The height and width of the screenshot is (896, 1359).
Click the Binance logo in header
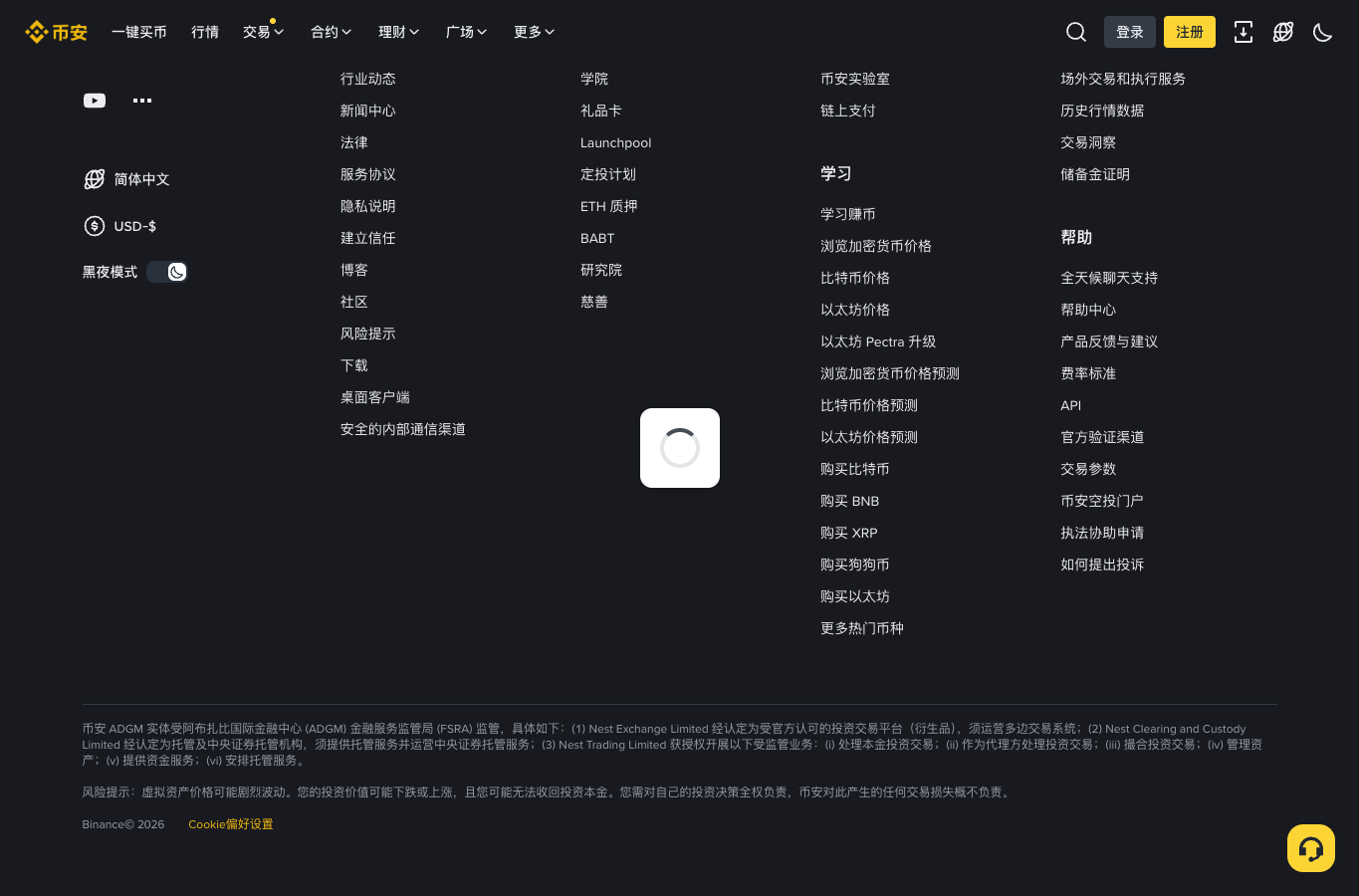coord(56,32)
